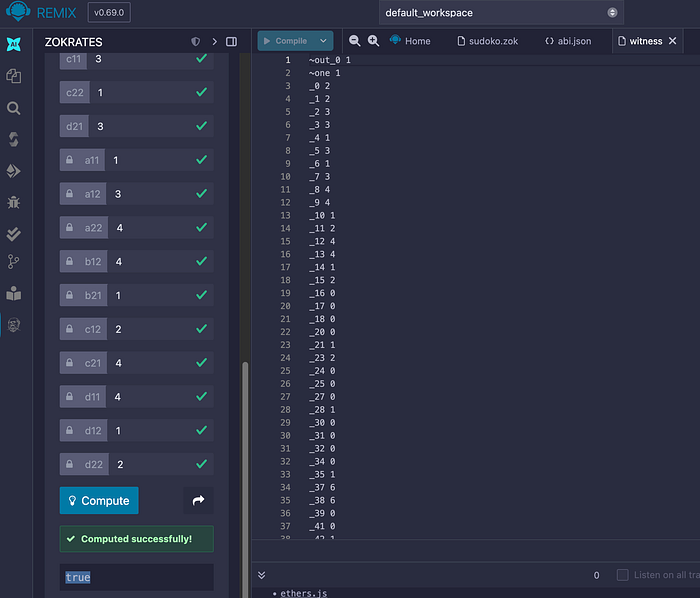Click the lock icon on b12 field
700x598 pixels.
[69, 261]
